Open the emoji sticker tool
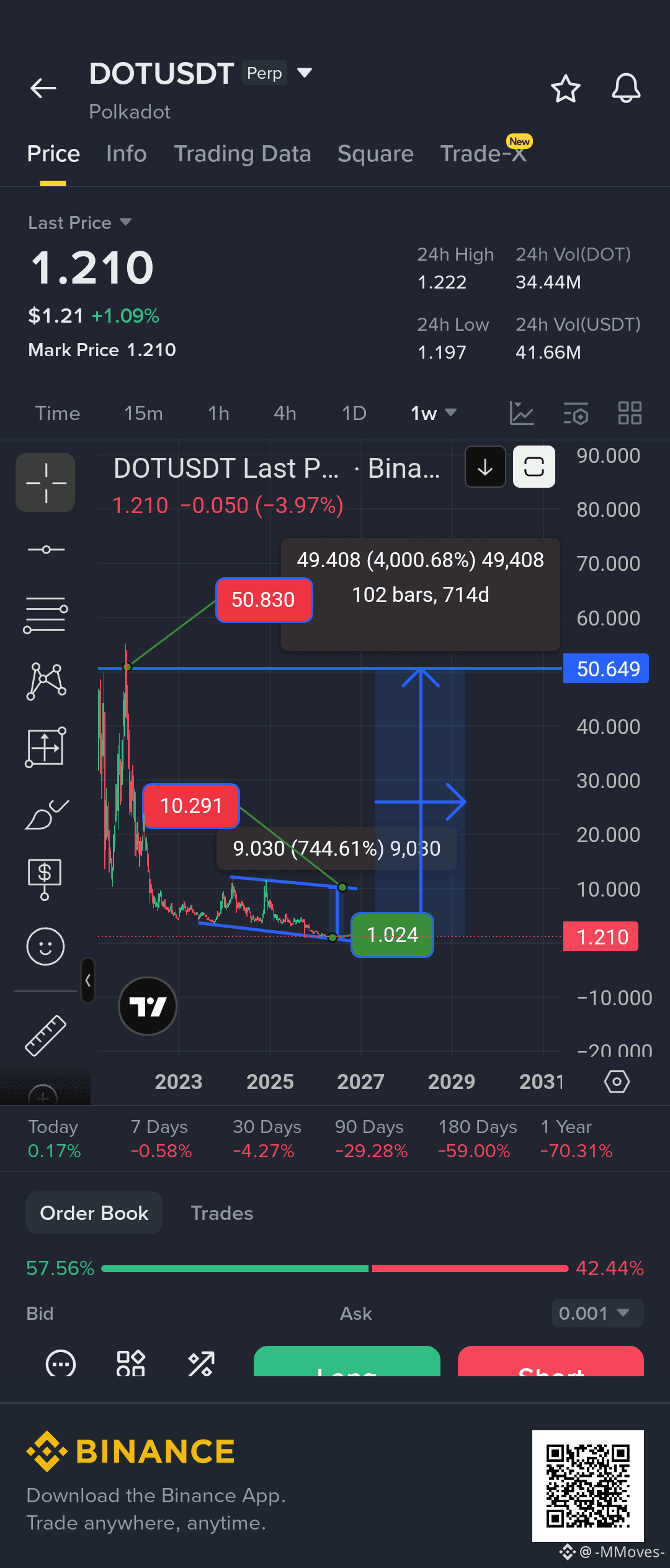The height and width of the screenshot is (1568, 670). [45, 946]
